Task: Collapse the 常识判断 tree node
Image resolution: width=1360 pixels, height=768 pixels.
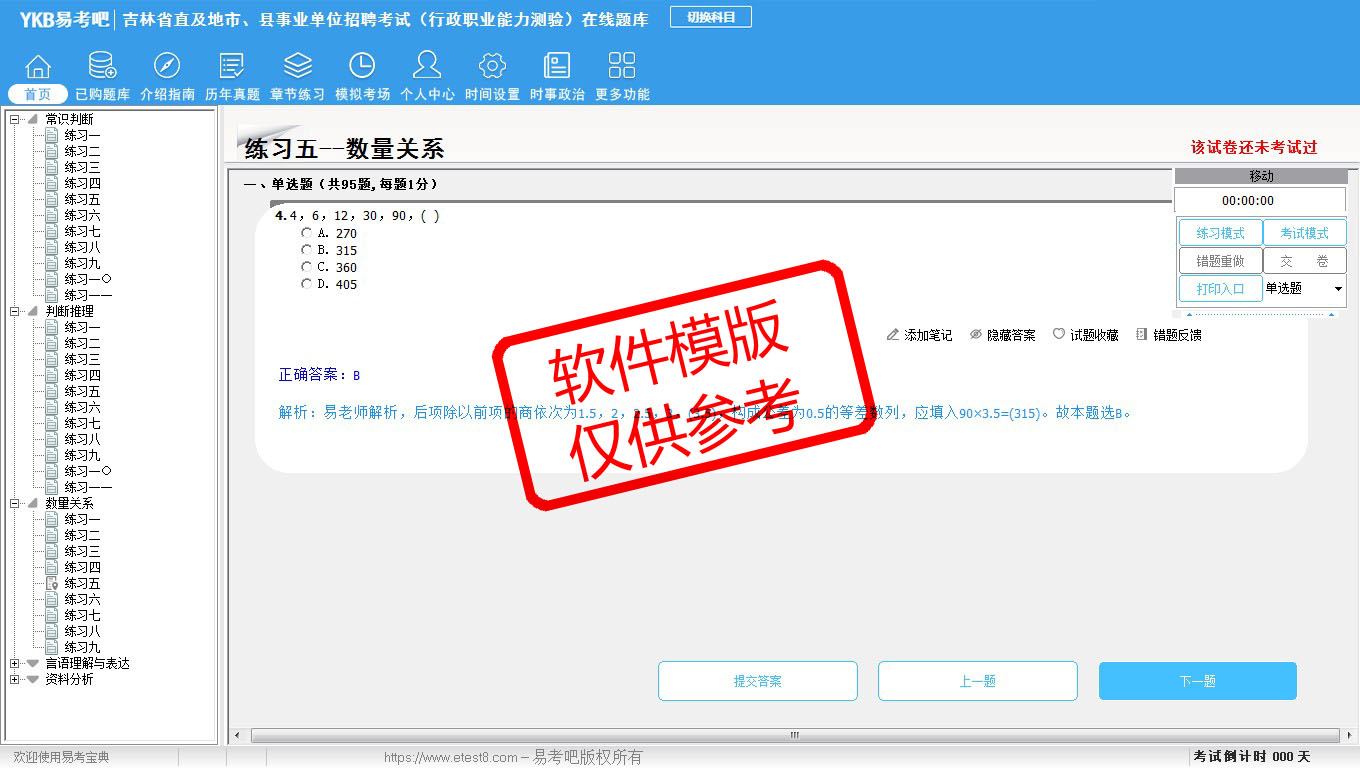Action: tap(15, 119)
